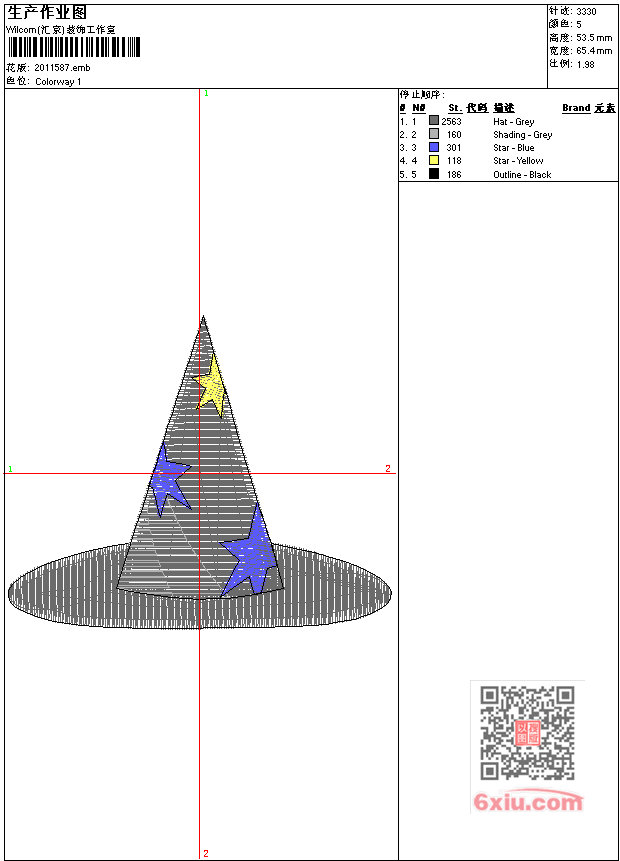Click the upper-left blue star on the hat
This screenshot has width=620, height=861.
167,479
